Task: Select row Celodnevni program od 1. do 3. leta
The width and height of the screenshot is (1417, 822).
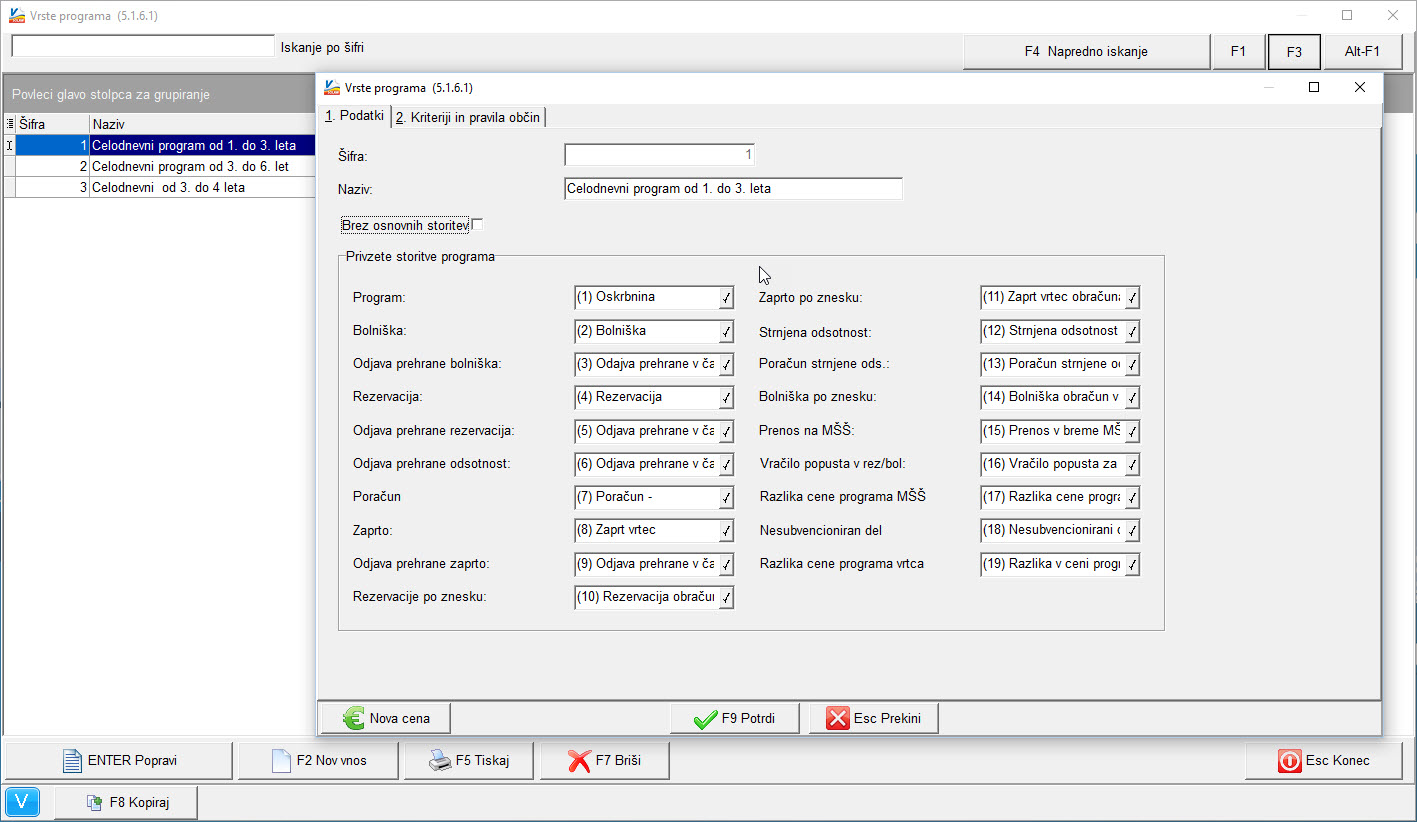Action: [x=160, y=146]
